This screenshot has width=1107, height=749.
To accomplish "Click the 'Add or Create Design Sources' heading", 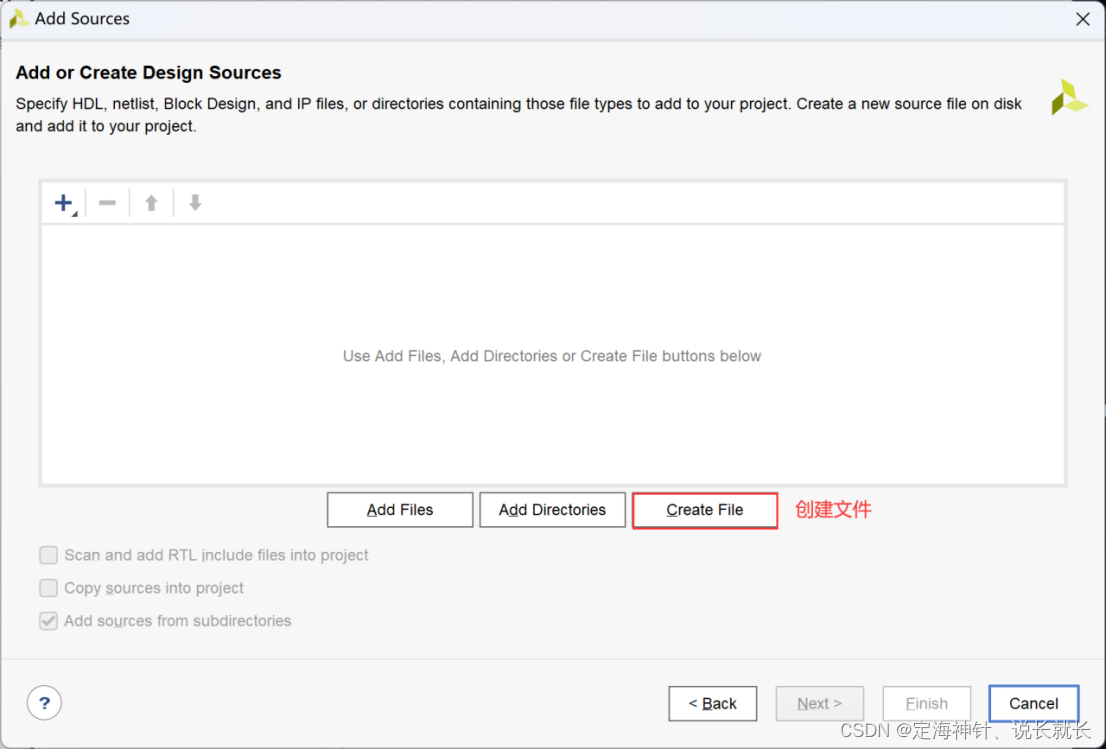I will point(148,73).
